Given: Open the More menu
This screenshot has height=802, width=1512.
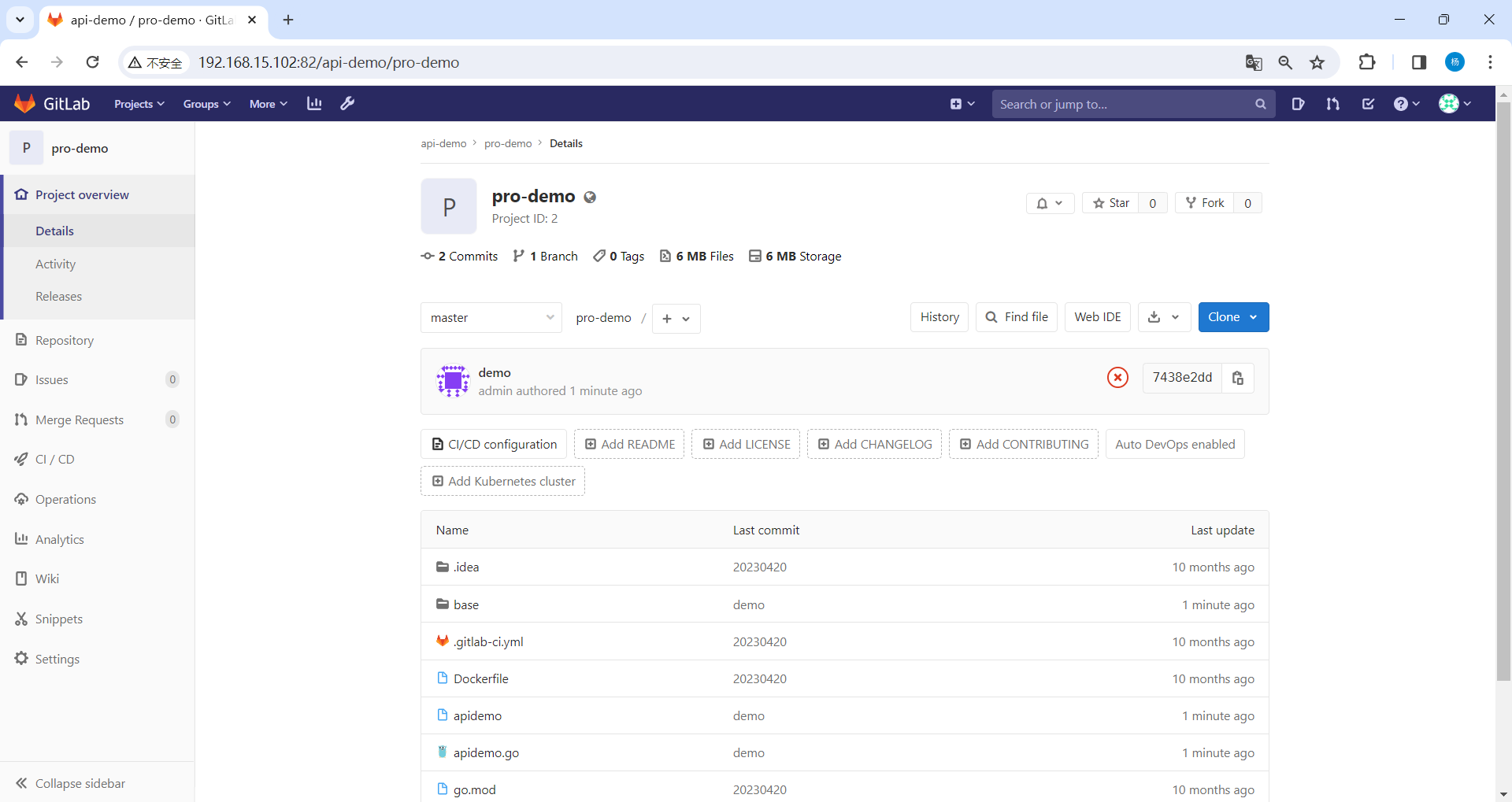Looking at the screenshot, I should (x=268, y=103).
